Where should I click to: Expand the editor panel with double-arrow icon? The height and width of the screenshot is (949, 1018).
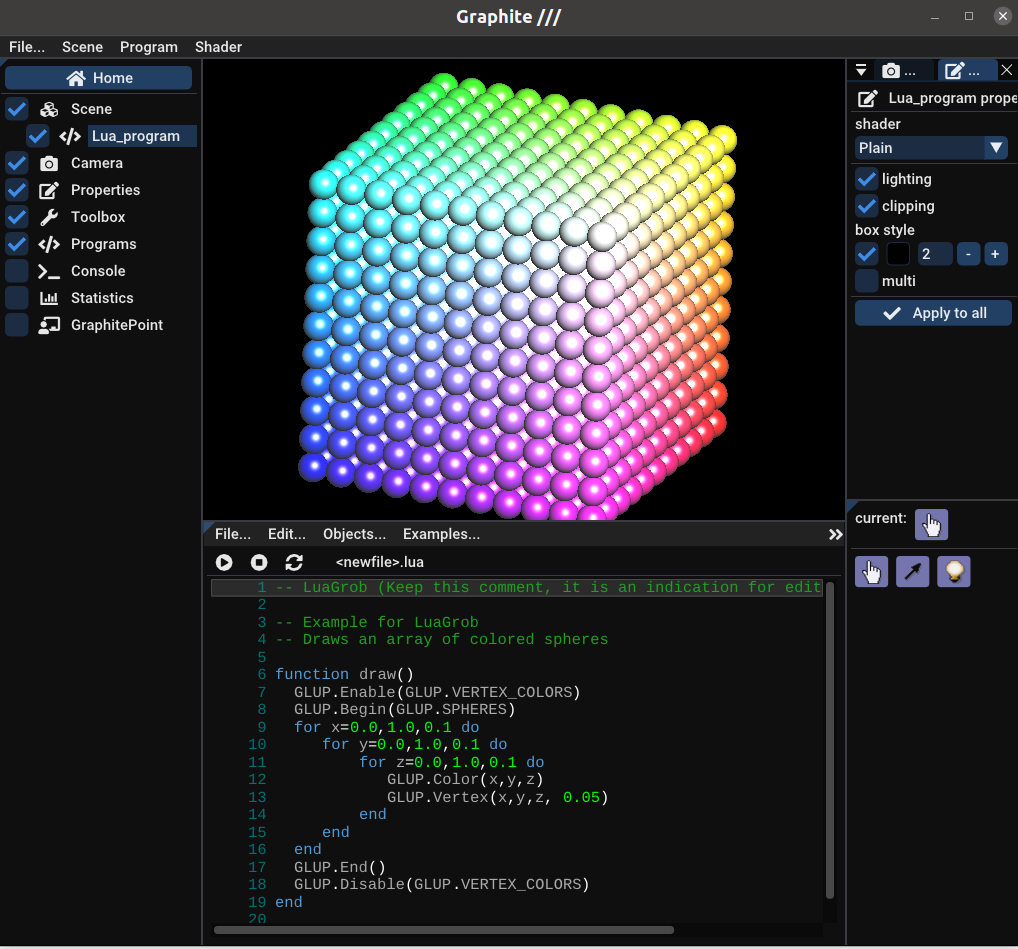coord(836,535)
